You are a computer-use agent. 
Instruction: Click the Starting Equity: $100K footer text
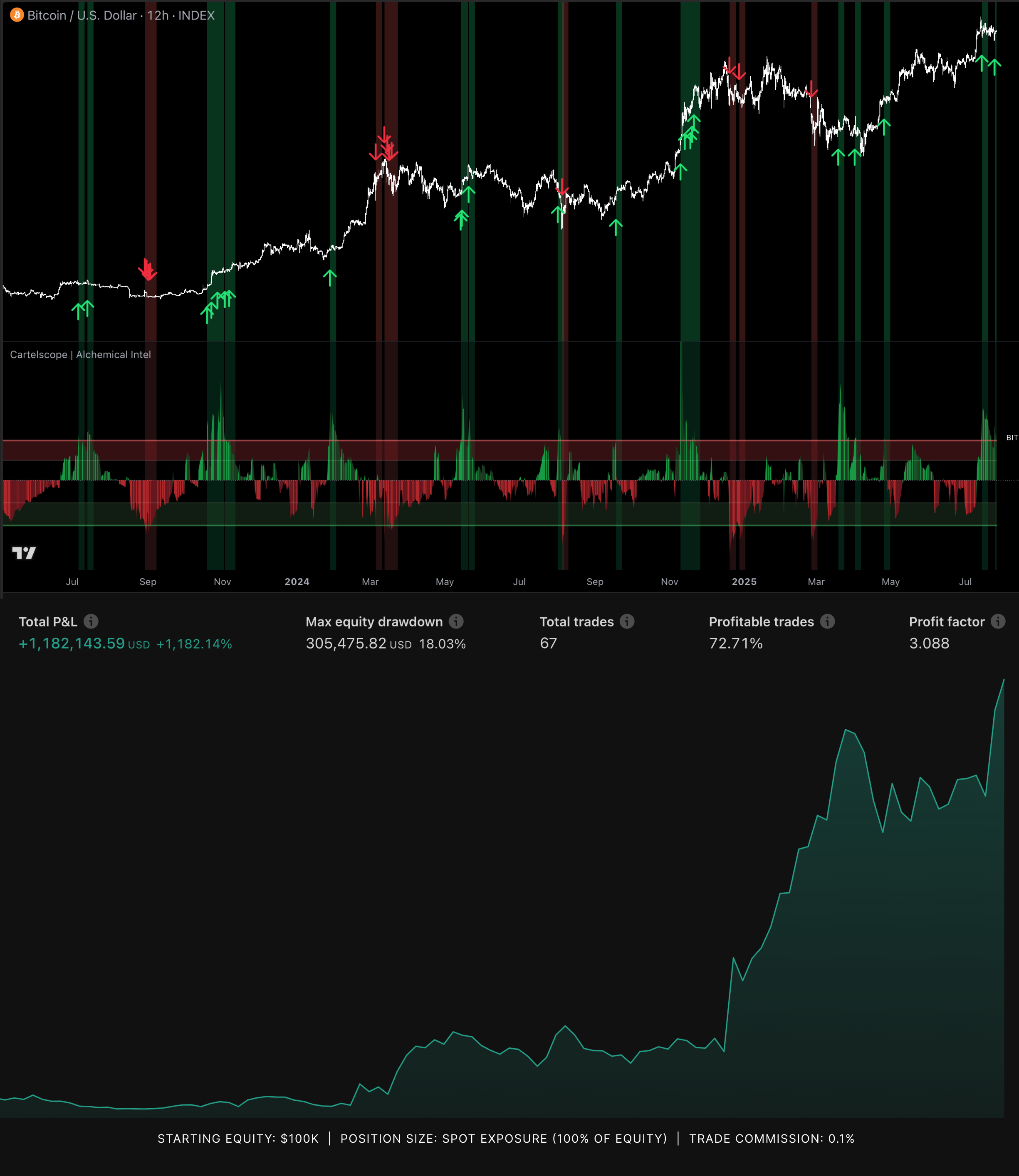coord(237,1139)
